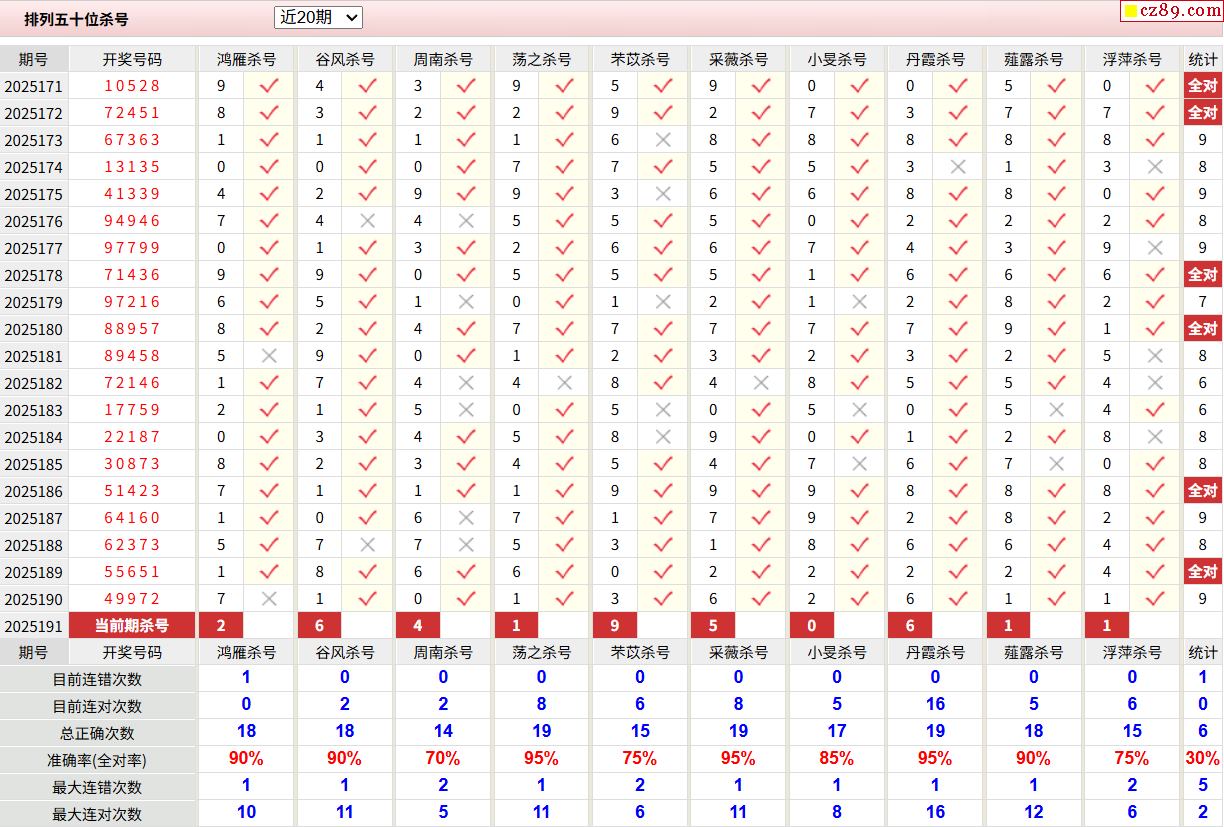
Task: Click the 全对 badge in row 2025171
Action: tap(1203, 86)
